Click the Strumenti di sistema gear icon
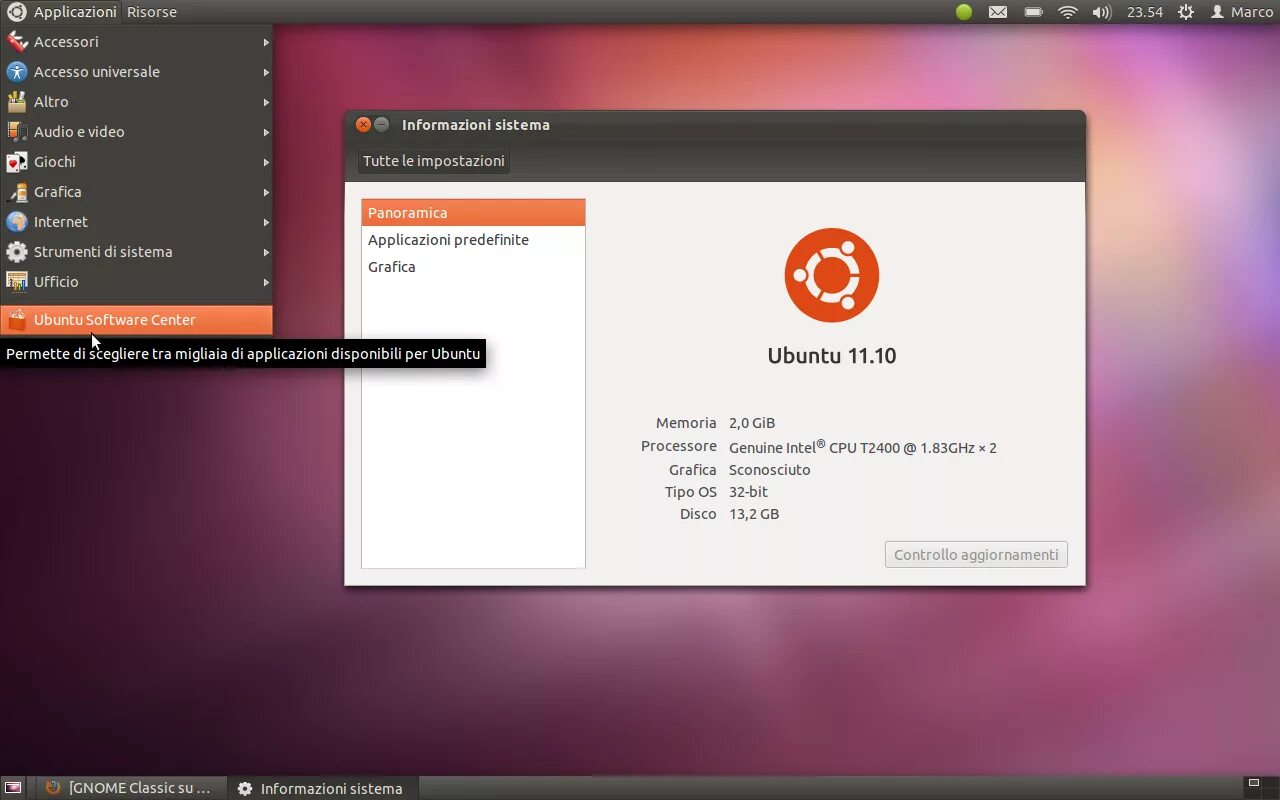1280x800 pixels. (17, 252)
